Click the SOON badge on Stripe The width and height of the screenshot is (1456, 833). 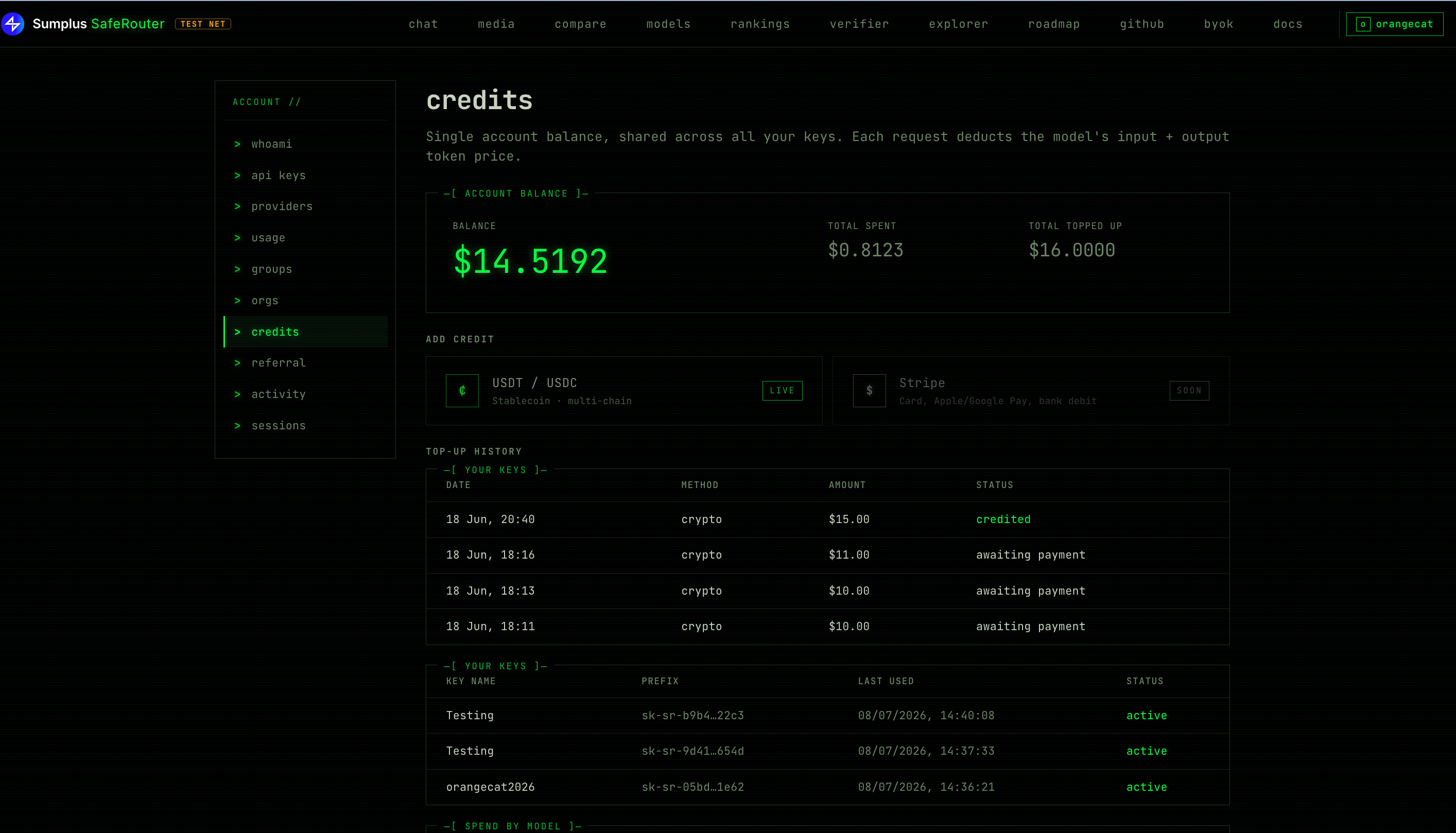[1189, 391]
